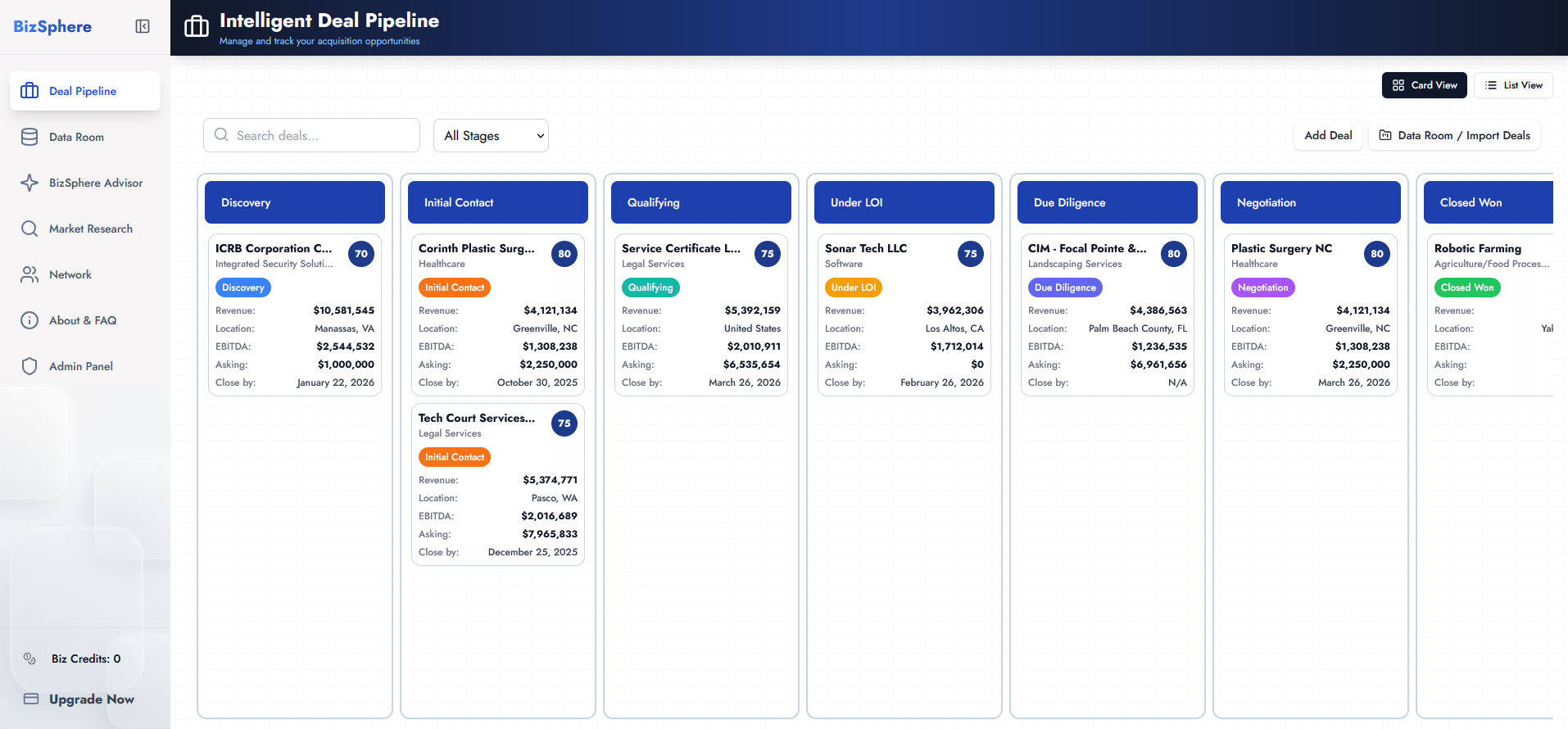The image size is (1568, 729).
Task: Click the Admin Panel shield icon
Action: point(29,366)
